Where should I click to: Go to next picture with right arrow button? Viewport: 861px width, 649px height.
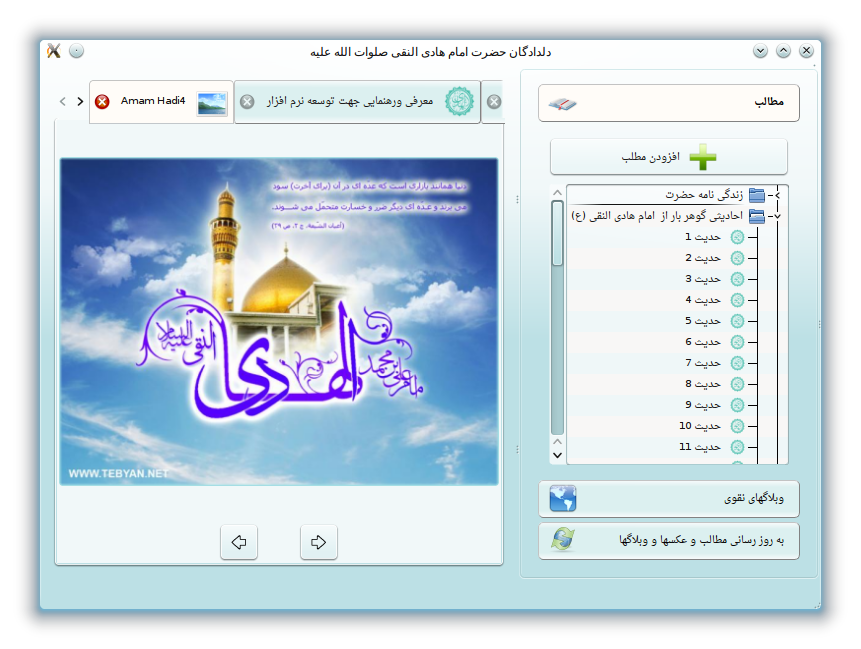tap(319, 542)
